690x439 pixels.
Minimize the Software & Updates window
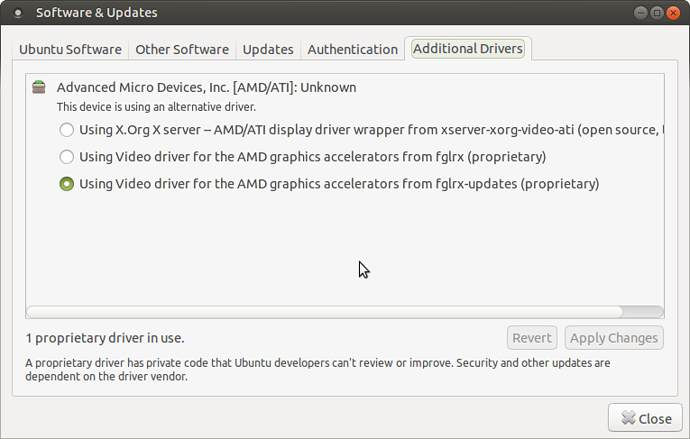640,13
